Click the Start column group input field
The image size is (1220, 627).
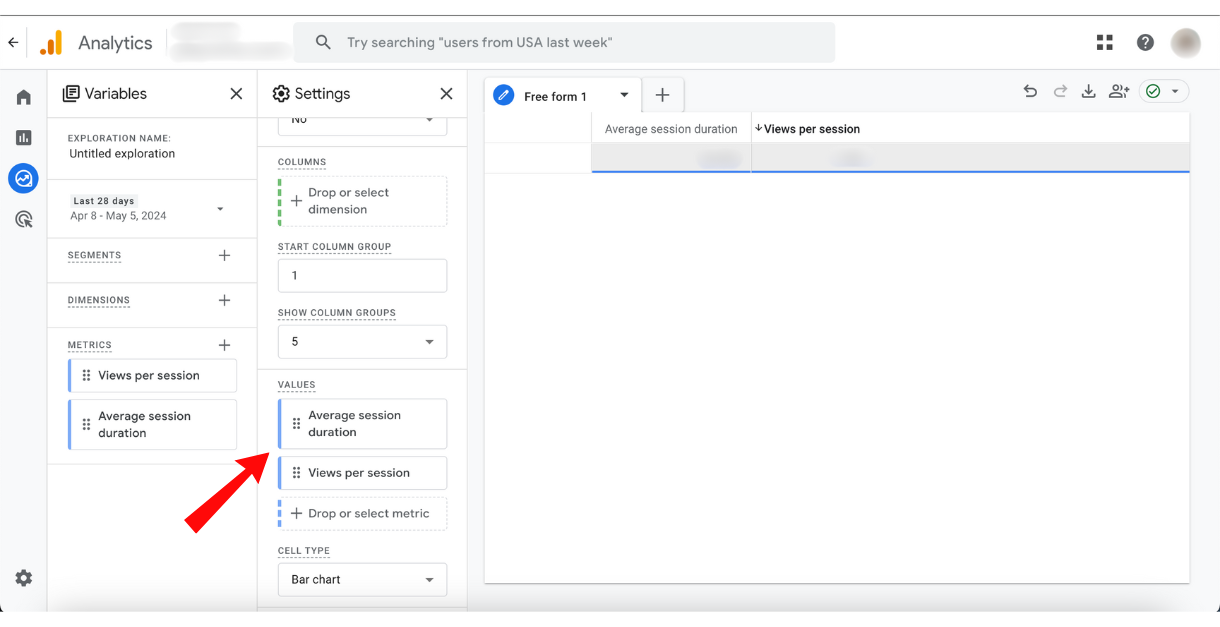pos(362,275)
